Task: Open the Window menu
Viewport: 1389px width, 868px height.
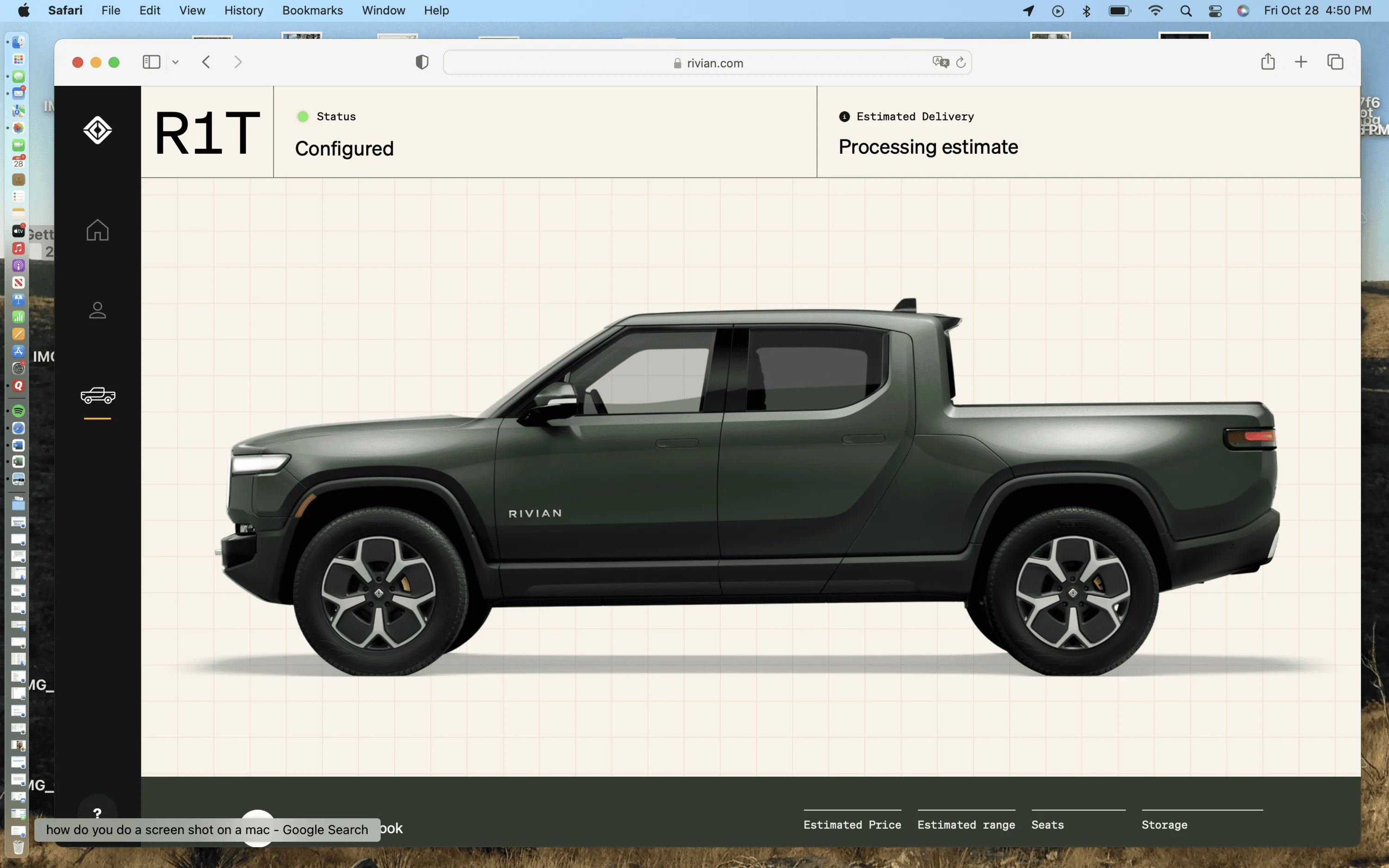Action: tap(383, 10)
